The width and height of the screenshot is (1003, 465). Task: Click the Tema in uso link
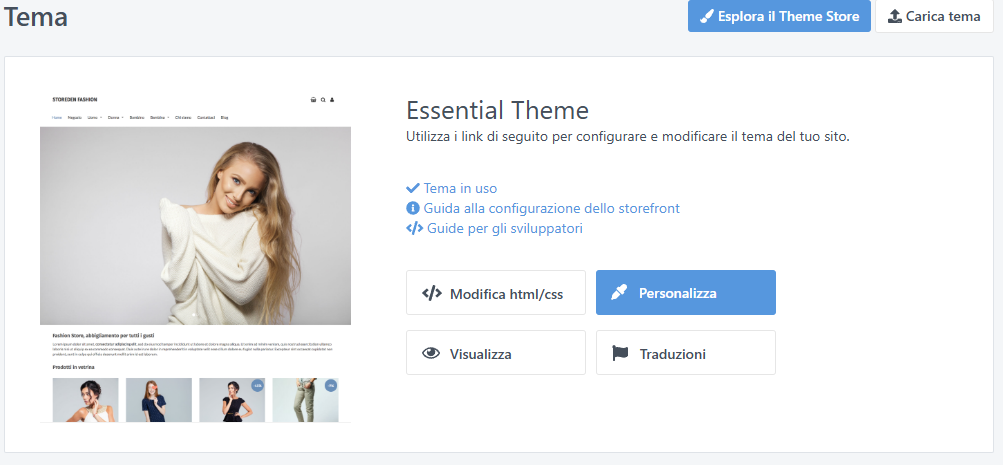click(x=460, y=188)
